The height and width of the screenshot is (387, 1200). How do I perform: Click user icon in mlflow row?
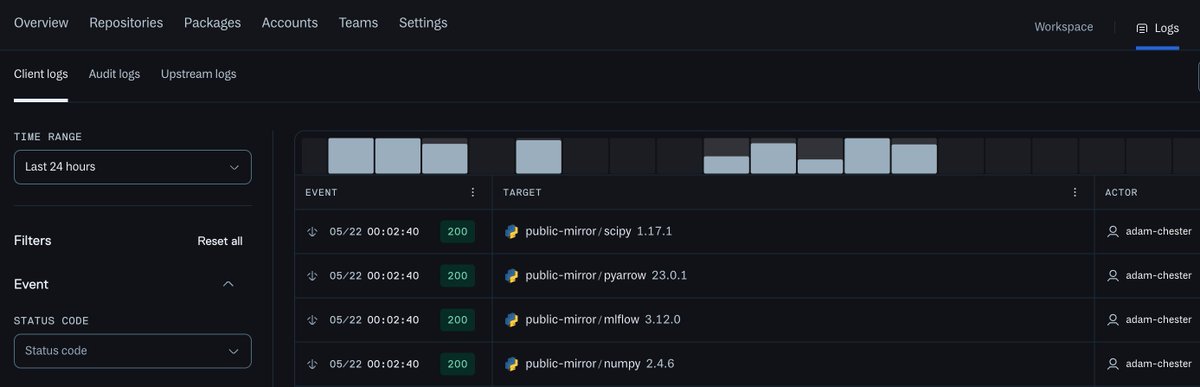[x=1112, y=320]
